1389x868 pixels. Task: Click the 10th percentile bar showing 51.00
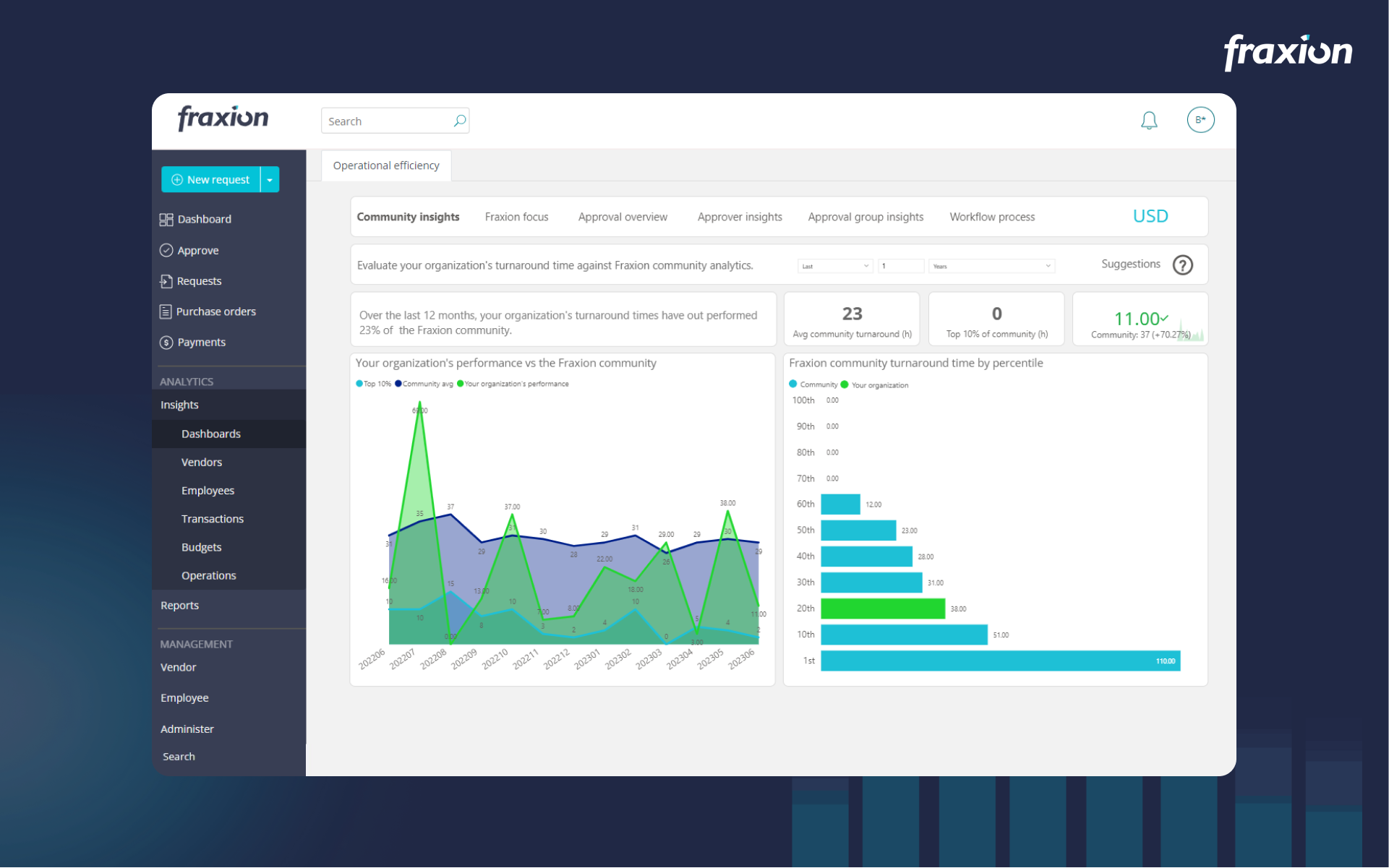click(x=904, y=635)
